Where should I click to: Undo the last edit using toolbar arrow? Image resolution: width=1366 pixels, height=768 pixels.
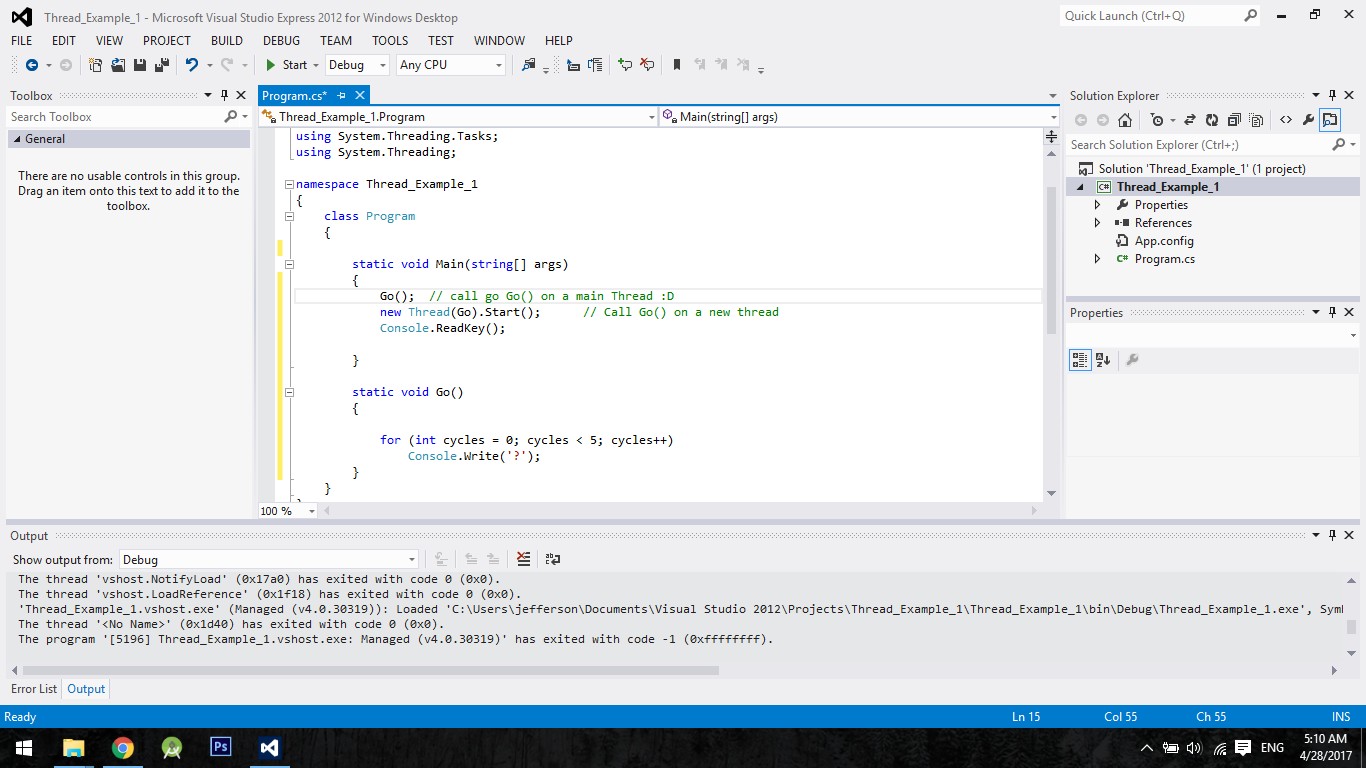[x=191, y=65]
